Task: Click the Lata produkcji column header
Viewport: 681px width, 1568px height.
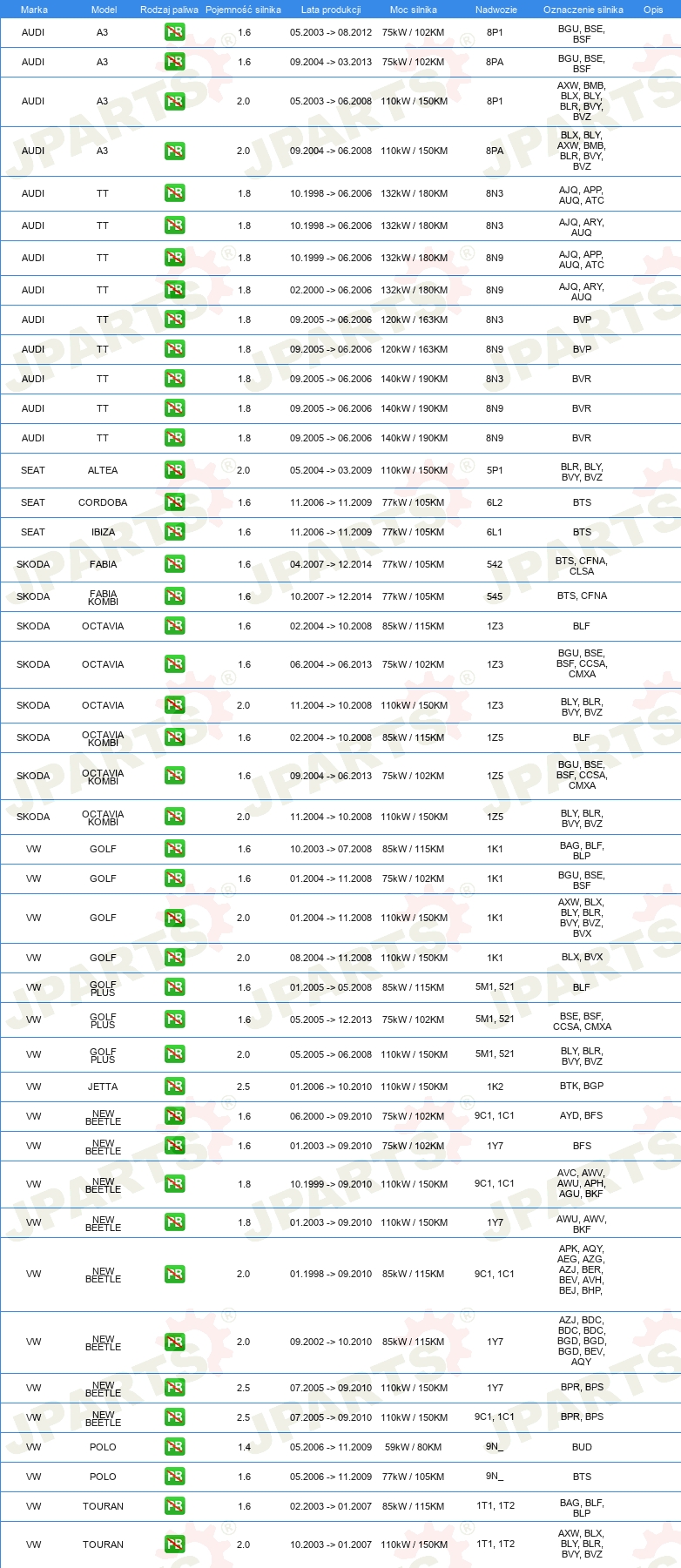Action: pos(331,10)
